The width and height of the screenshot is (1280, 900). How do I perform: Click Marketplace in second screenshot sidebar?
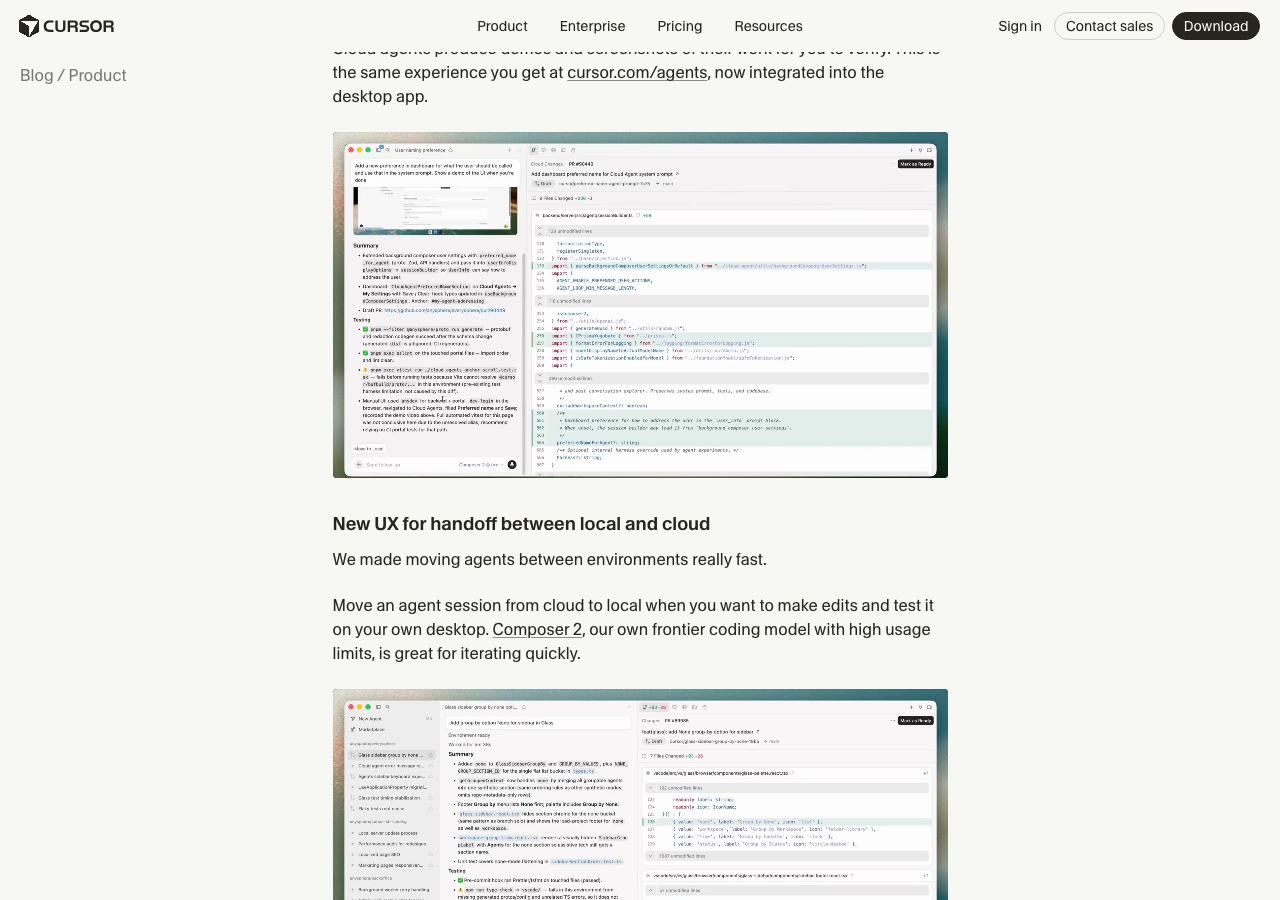[371, 729]
